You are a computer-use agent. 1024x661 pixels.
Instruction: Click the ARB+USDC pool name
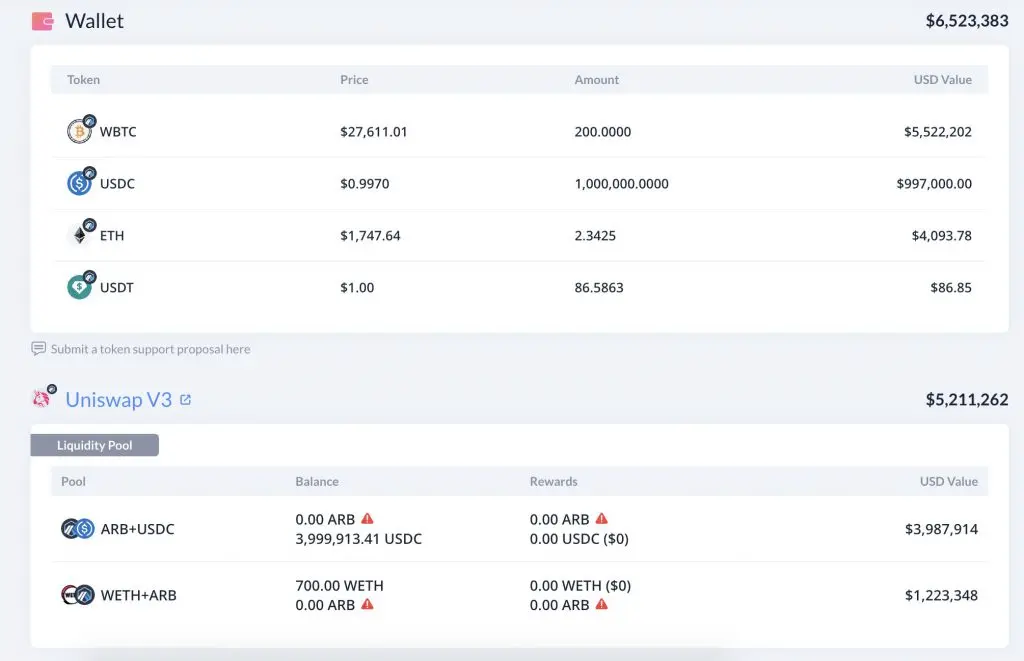coord(138,529)
